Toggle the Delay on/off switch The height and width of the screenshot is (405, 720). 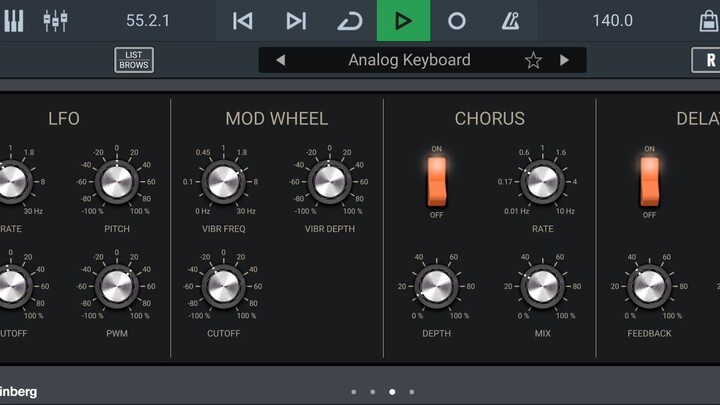[649, 181]
